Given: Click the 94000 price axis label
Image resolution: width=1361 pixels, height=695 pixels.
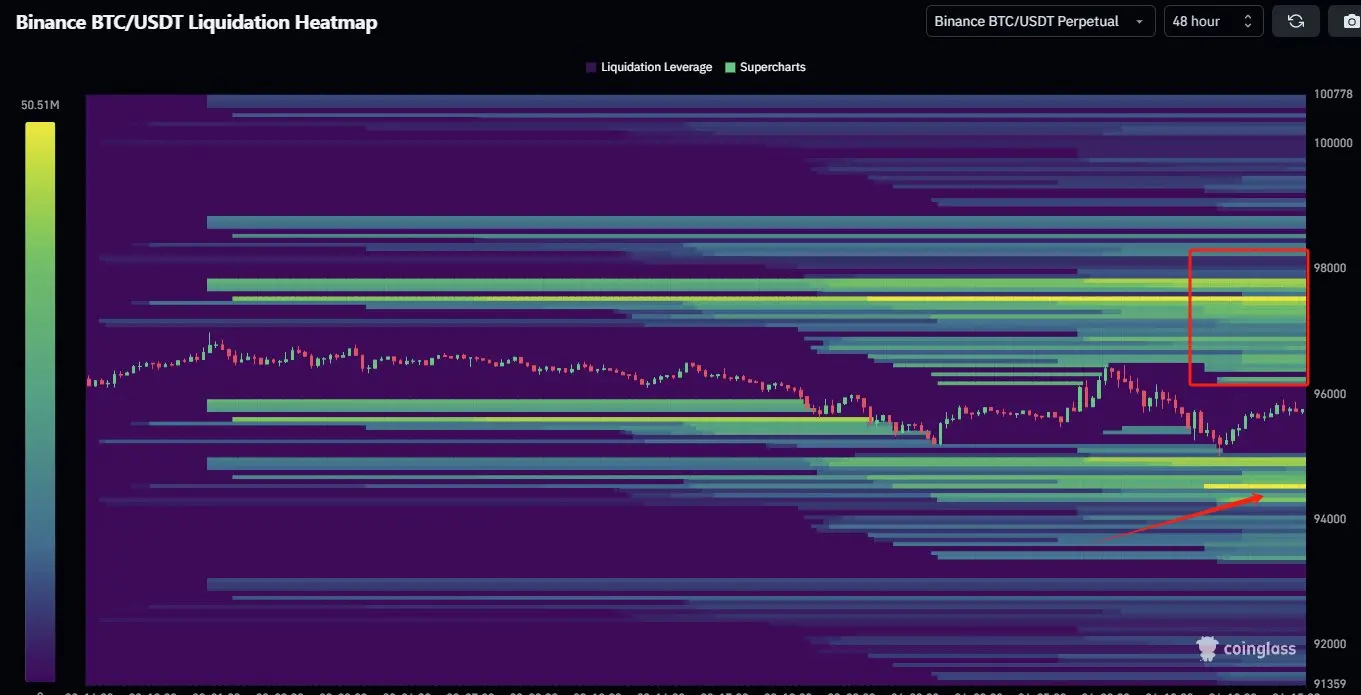Looking at the screenshot, I should 1330,519.
